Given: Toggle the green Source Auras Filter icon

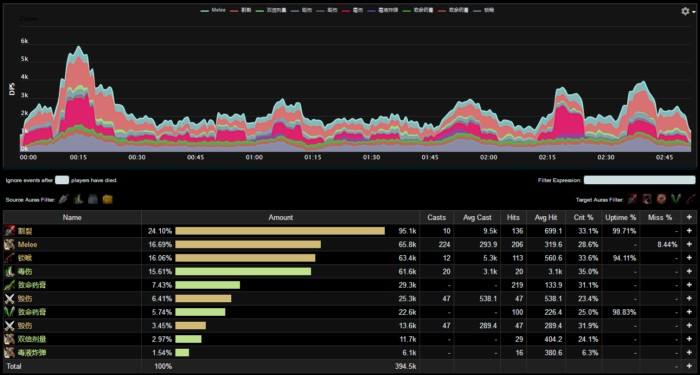Looking at the screenshot, I should click(79, 199).
